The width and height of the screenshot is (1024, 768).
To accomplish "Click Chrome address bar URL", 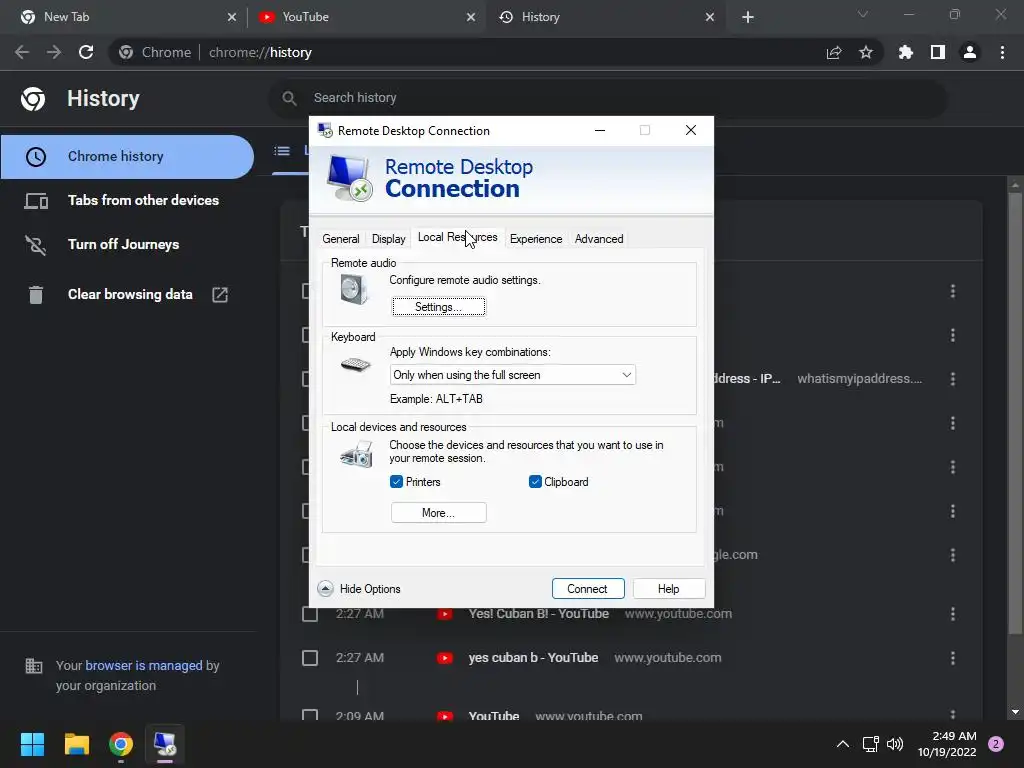I will [x=260, y=52].
